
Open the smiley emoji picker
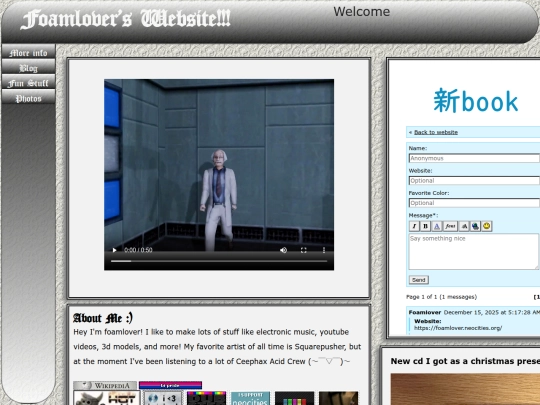pos(487,226)
